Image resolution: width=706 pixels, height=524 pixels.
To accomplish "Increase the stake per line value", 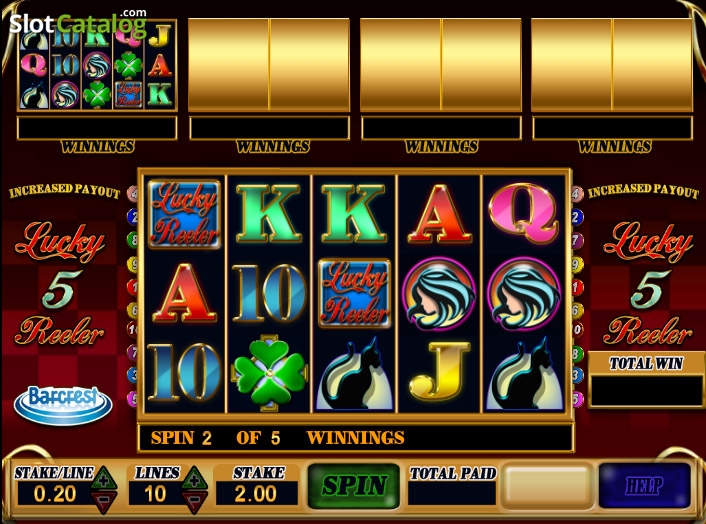I will pyautogui.click(x=104, y=478).
